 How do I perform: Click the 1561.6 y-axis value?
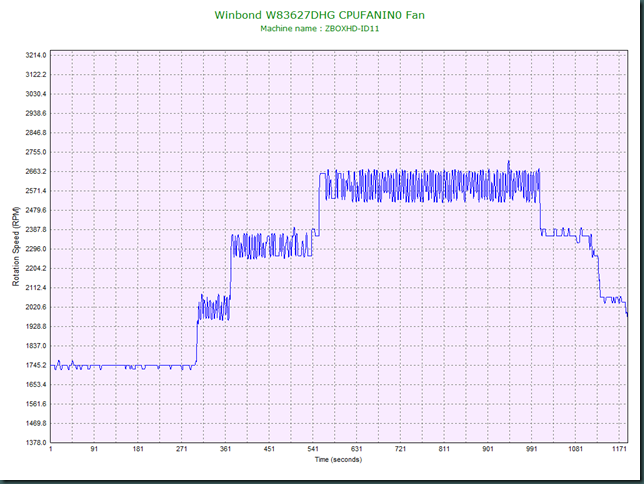click(36, 404)
